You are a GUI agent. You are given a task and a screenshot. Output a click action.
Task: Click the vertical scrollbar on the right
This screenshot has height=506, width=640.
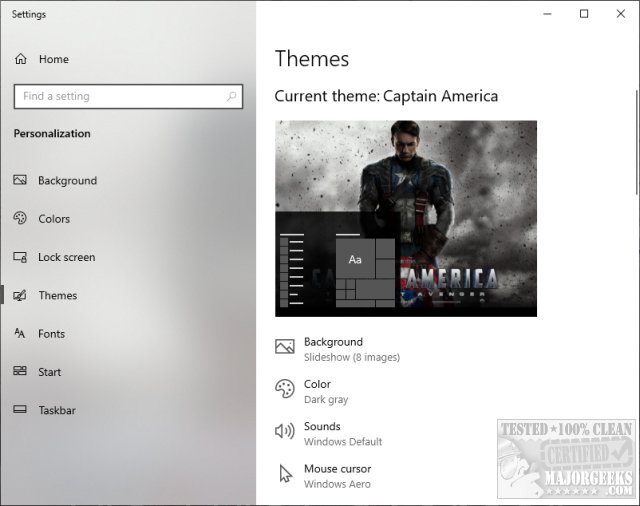pyautogui.click(x=637, y=143)
